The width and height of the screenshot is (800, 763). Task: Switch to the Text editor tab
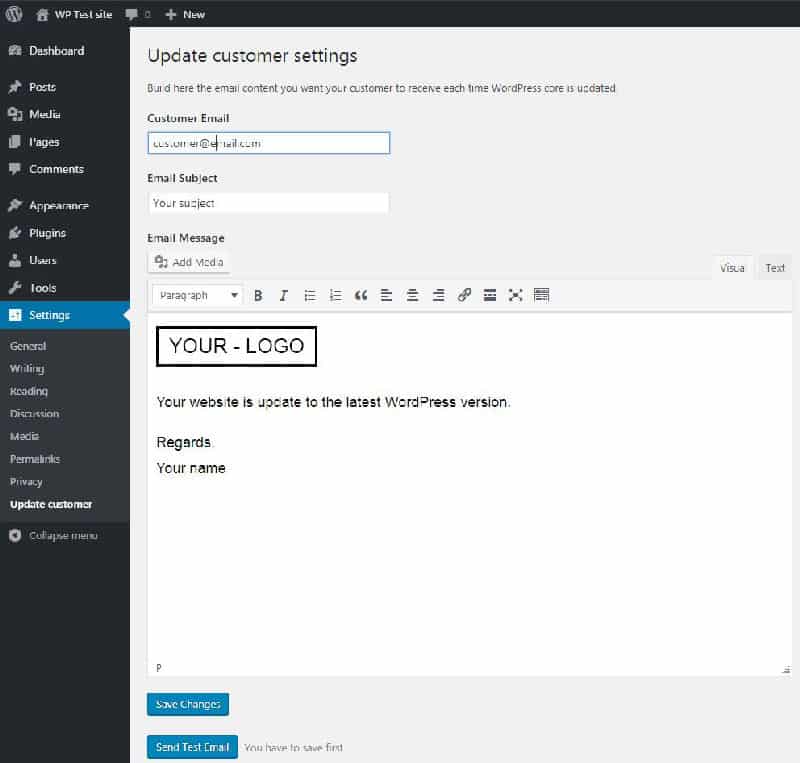pyautogui.click(x=774, y=268)
